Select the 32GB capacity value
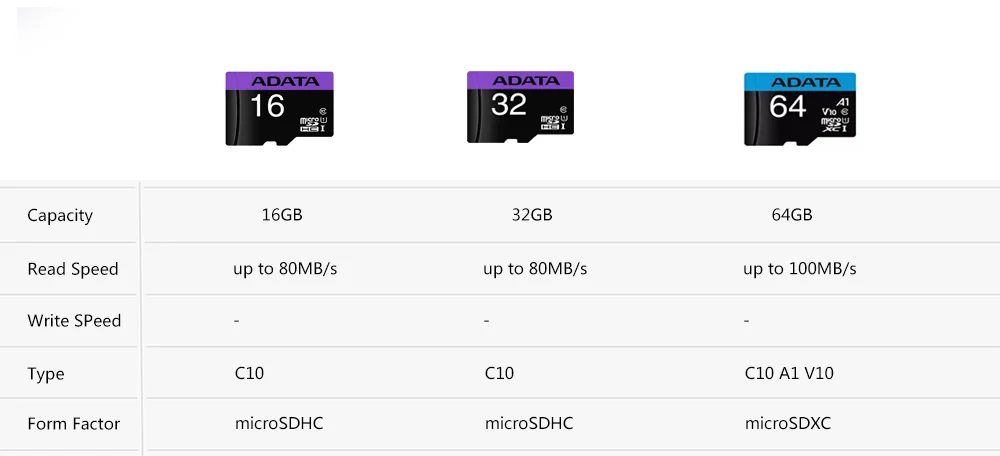 tap(532, 215)
